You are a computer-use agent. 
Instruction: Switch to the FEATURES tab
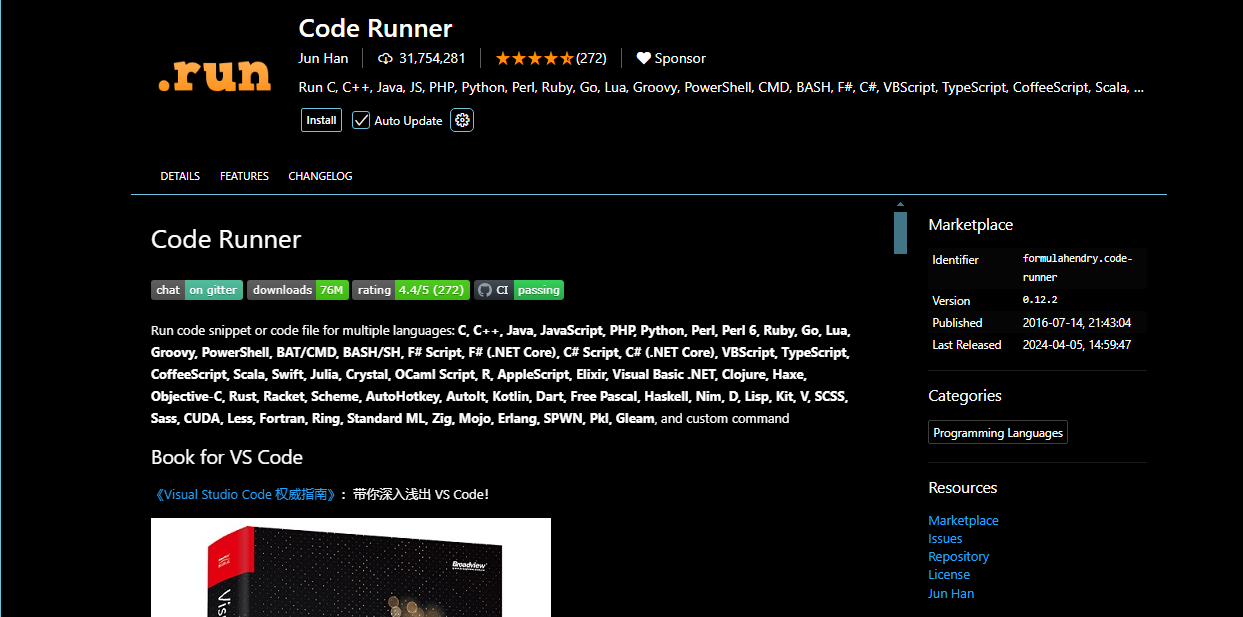pyautogui.click(x=244, y=176)
